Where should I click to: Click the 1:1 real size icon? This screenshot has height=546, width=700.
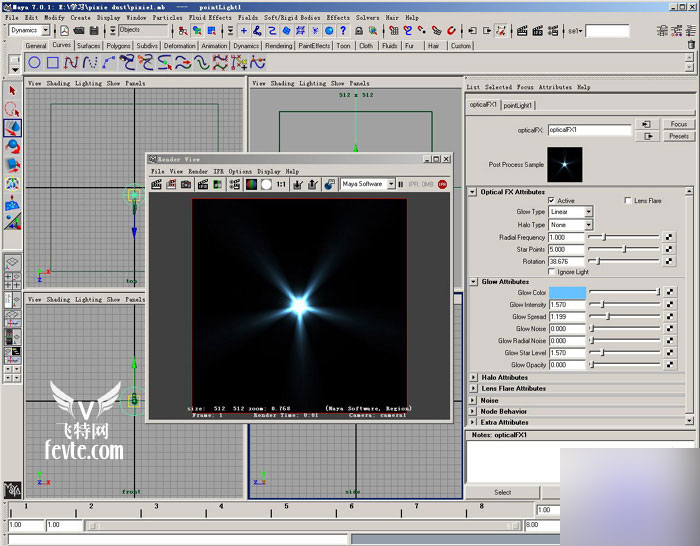(x=281, y=184)
